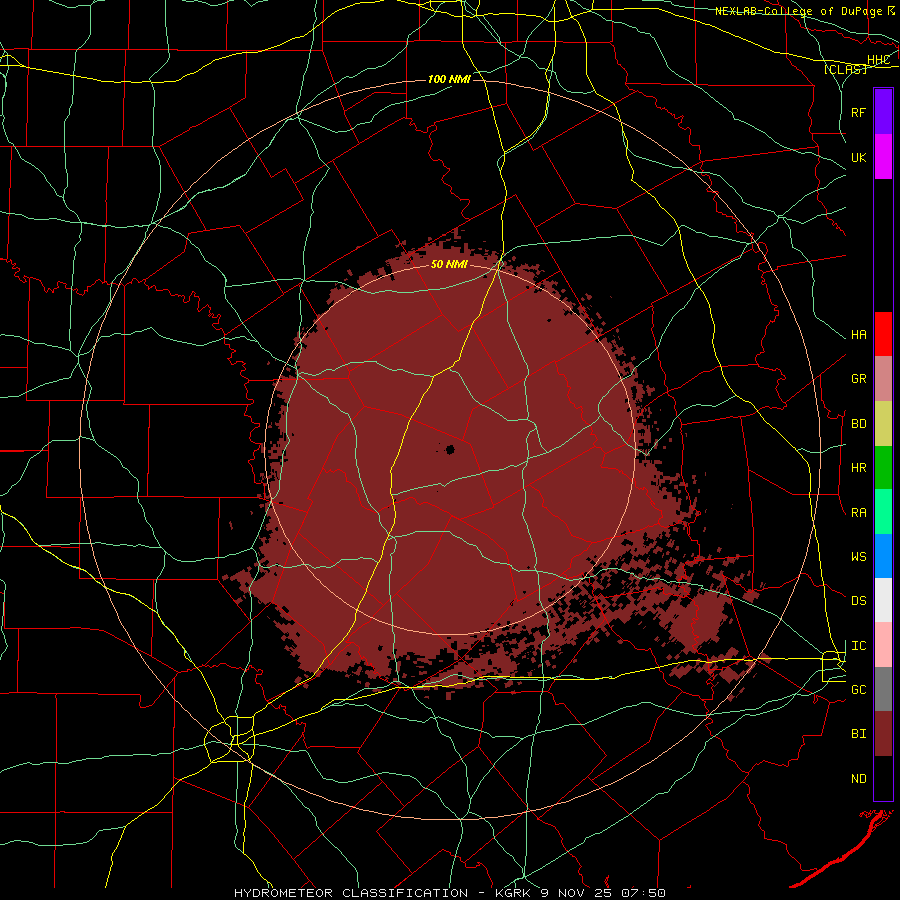
Task: Click the black radar site dot at center
Action: pyautogui.click(x=450, y=449)
